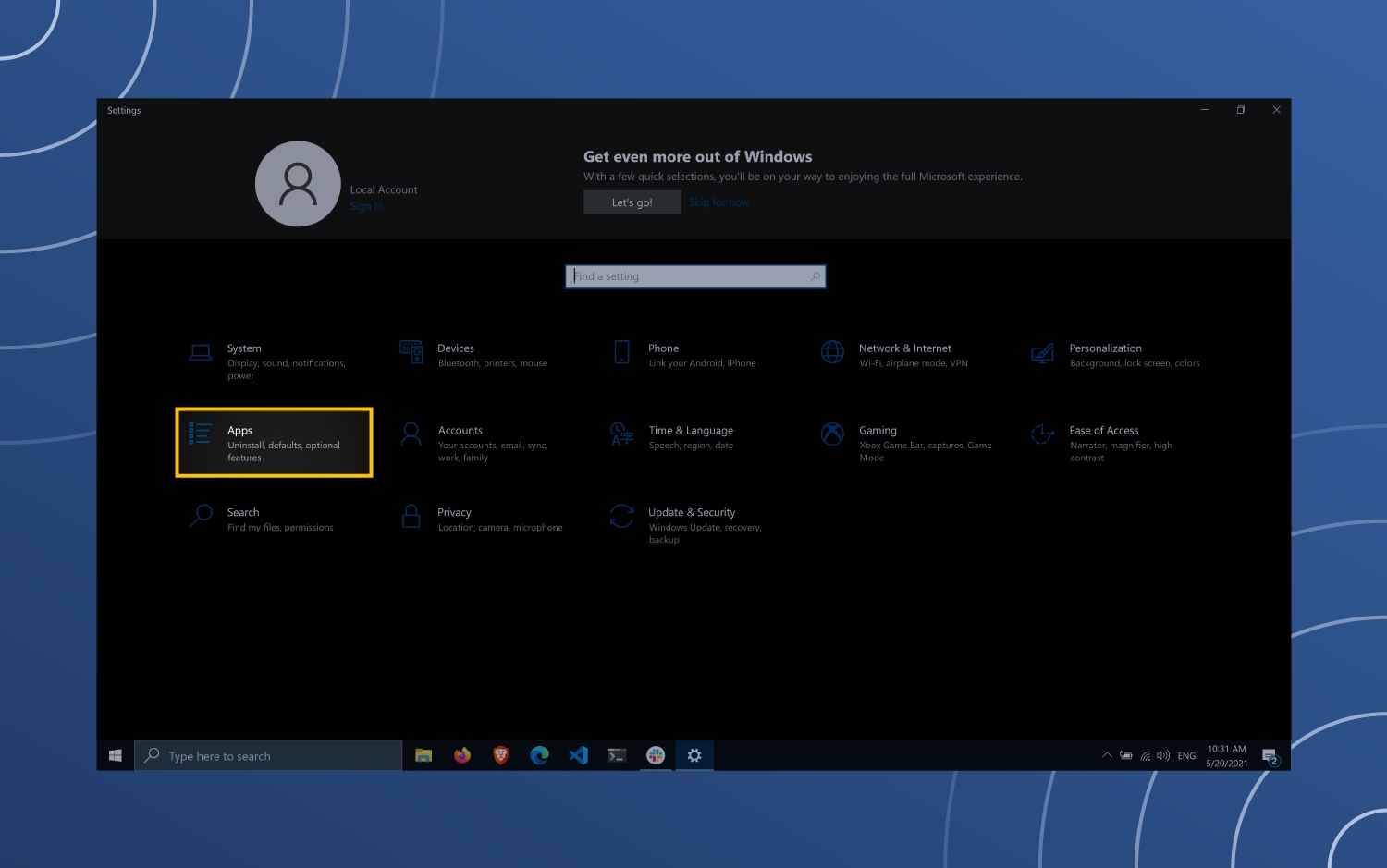Click the Local Account name text

click(x=384, y=189)
